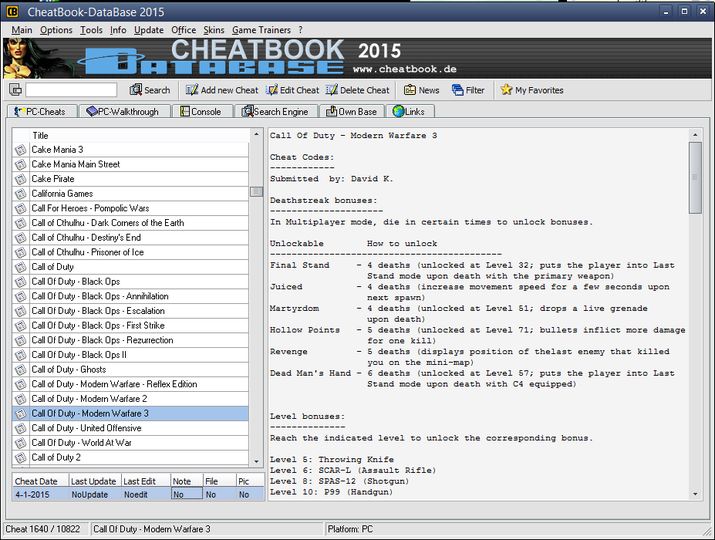Click the cheat text scrollbar thumb

[x=695, y=177]
